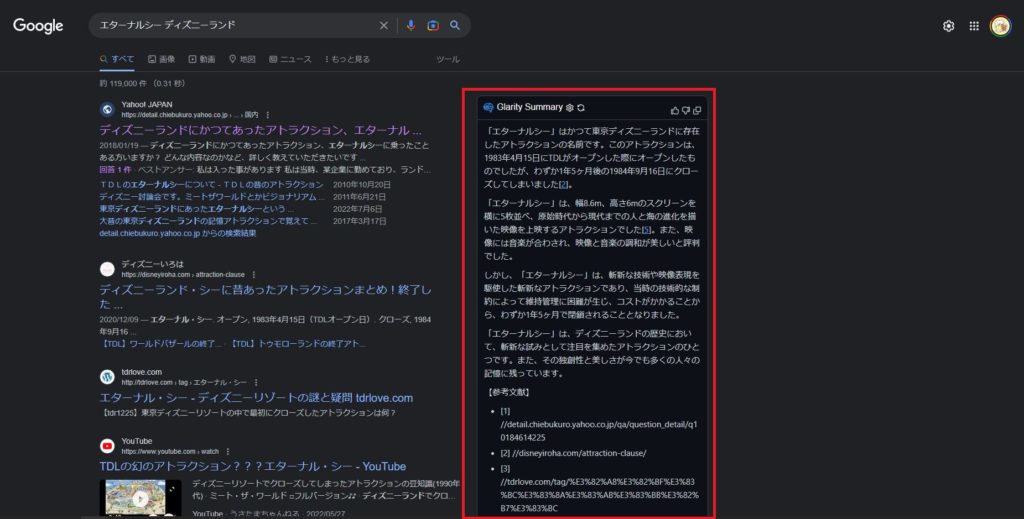Switch to the ニュース news tab
This screenshot has height=519, width=1024.
290,59
